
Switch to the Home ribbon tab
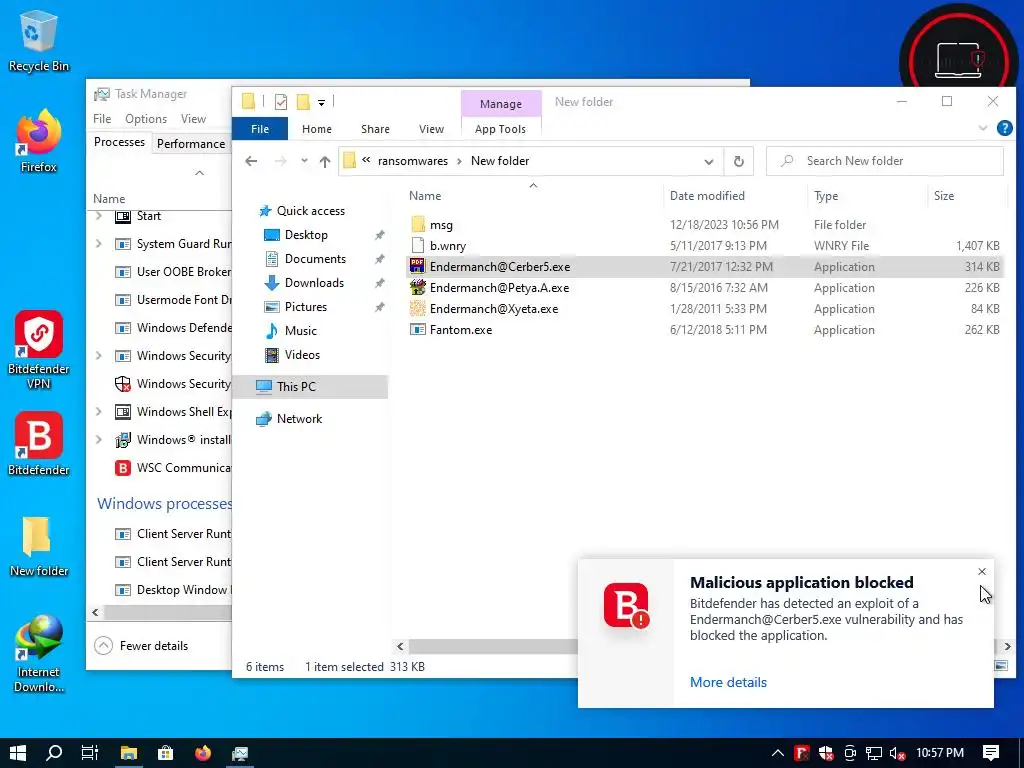point(317,129)
